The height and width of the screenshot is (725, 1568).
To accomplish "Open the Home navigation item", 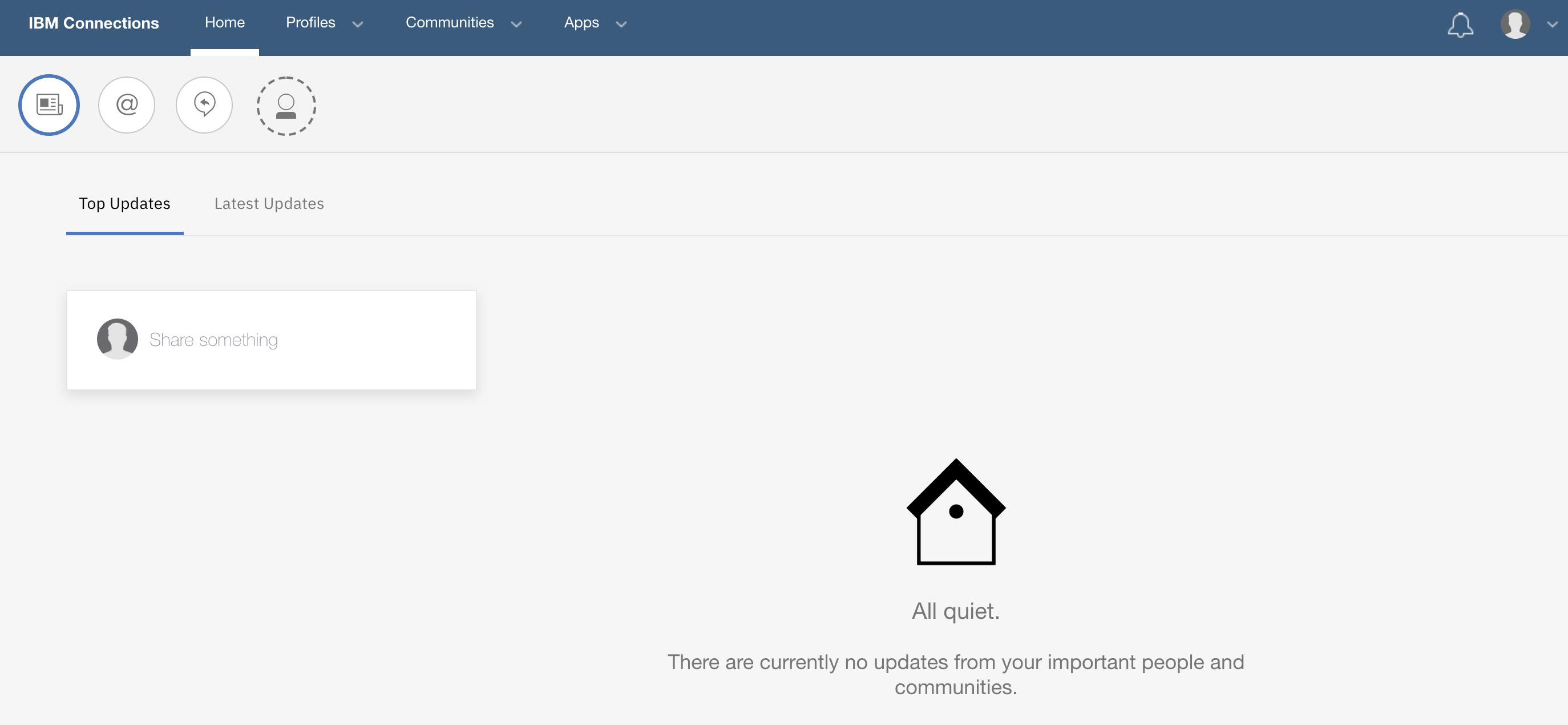I will 224,21.
